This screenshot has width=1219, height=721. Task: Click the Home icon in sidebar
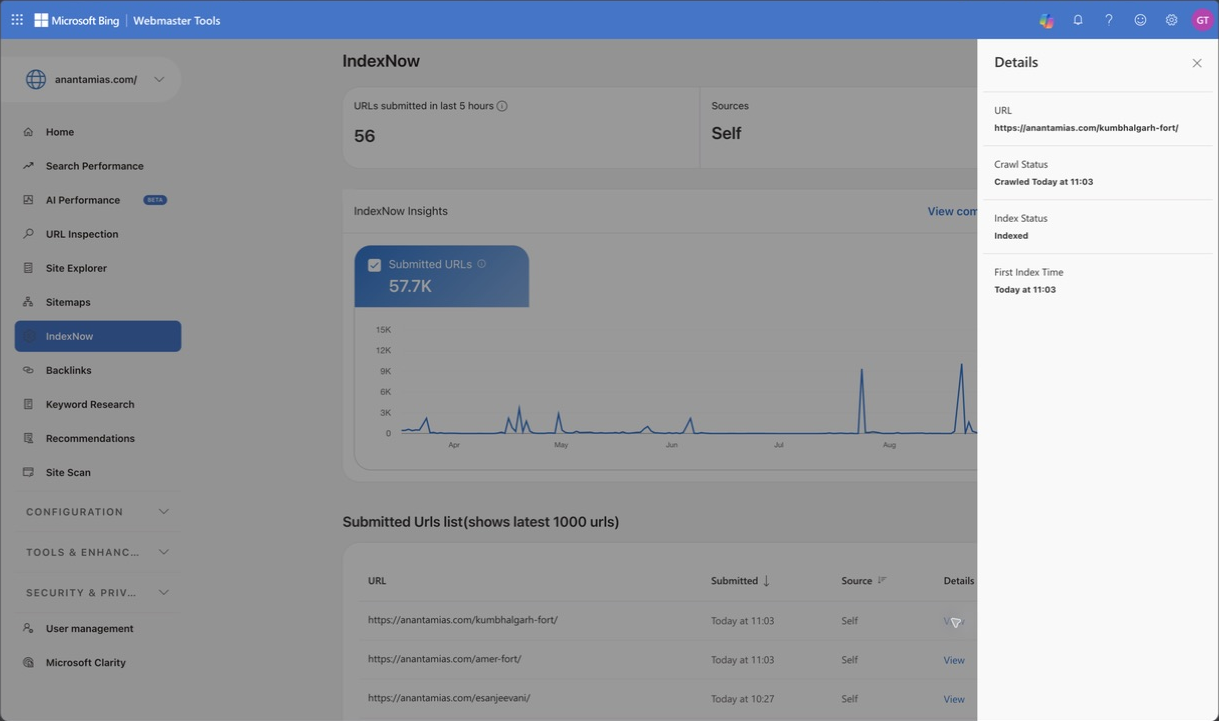pyautogui.click(x=28, y=132)
